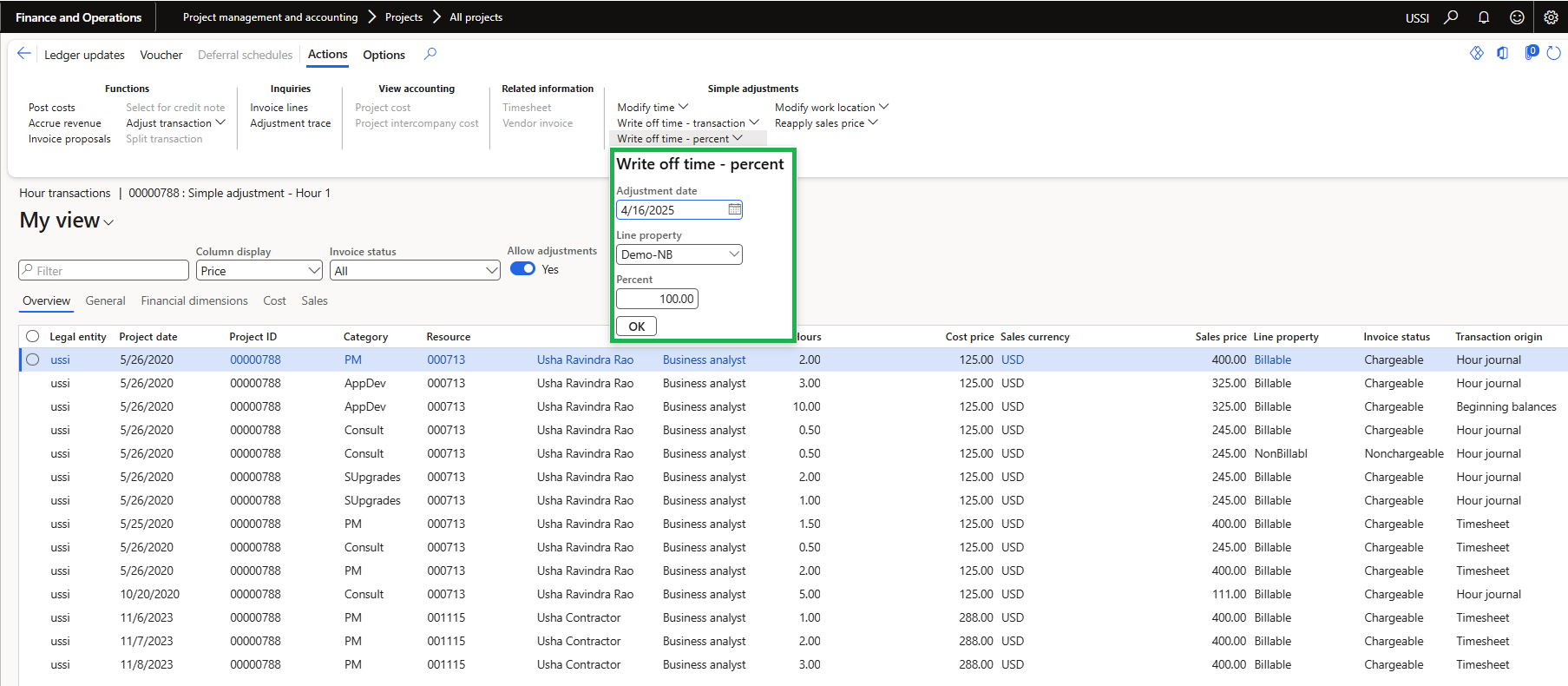This screenshot has width=1568, height=686.
Task: Select the first row radio button
Action: coord(33,359)
